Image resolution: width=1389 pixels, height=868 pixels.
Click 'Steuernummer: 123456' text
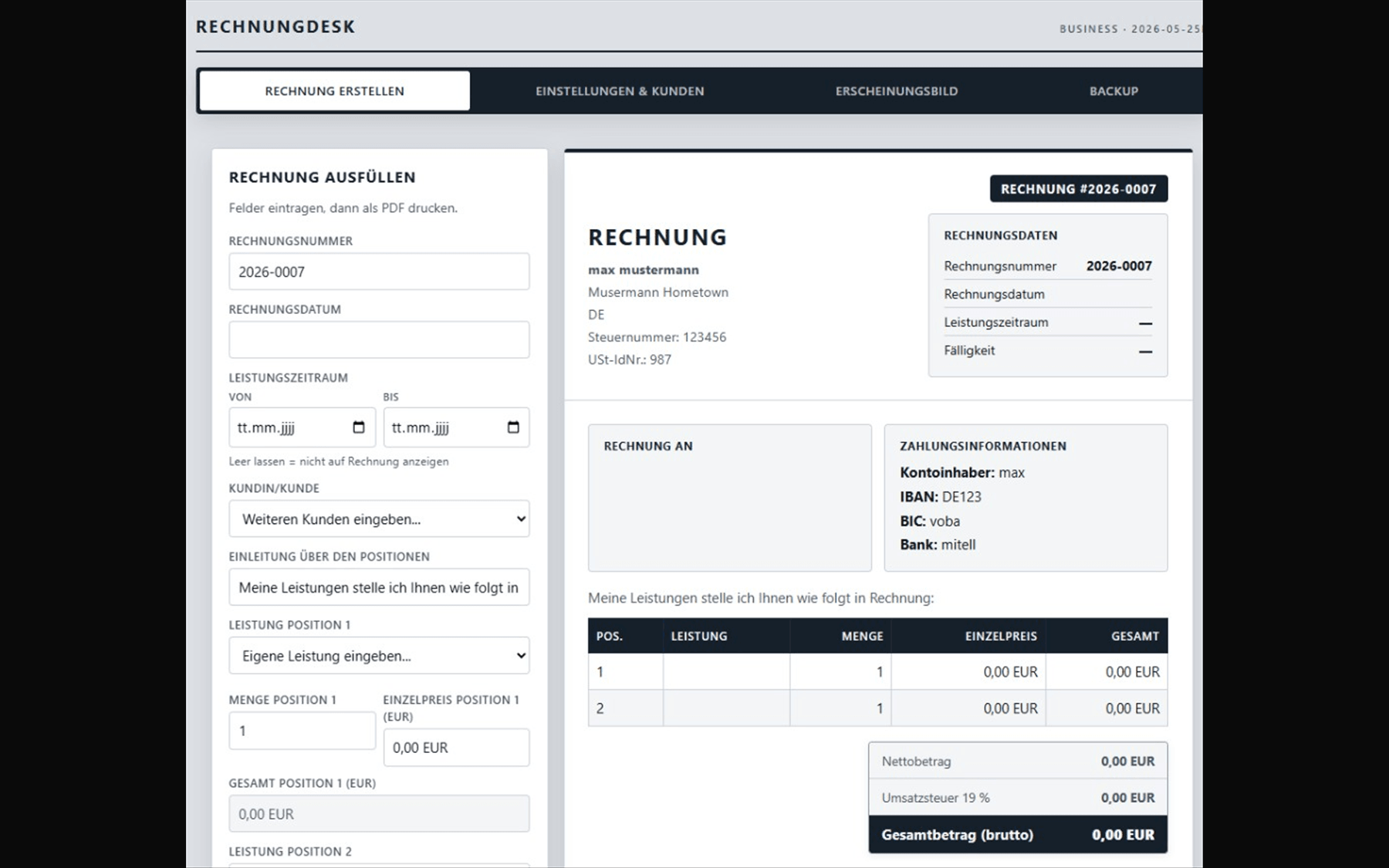[657, 337]
